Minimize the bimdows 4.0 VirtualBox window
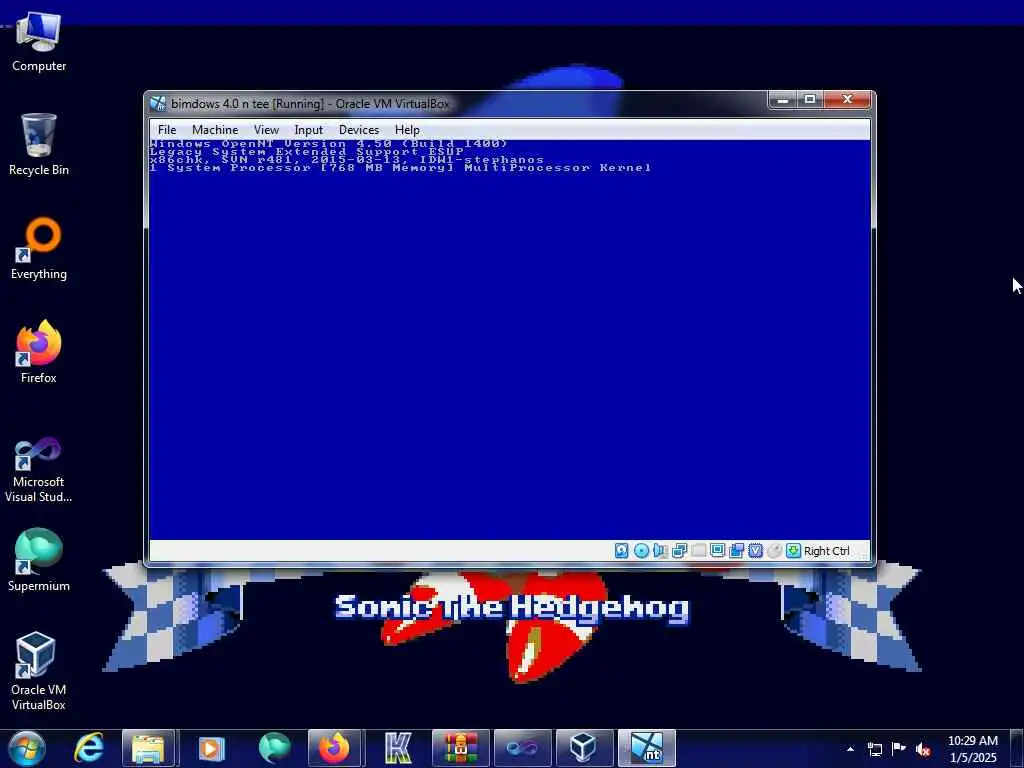This screenshot has width=1024, height=768. pyautogui.click(x=782, y=99)
